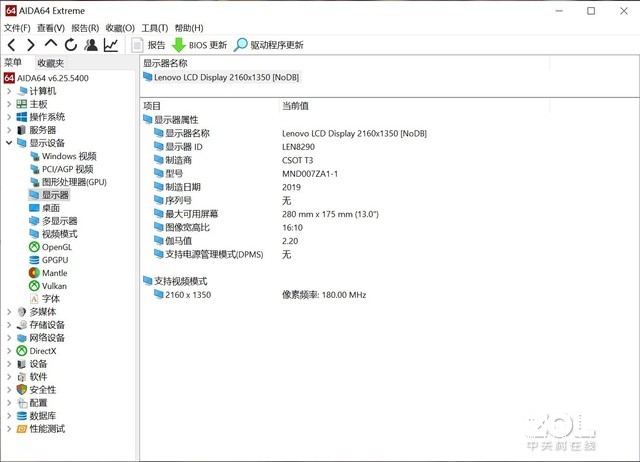
Task: Select the OpenGL tree entry
Action: tap(51, 247)
